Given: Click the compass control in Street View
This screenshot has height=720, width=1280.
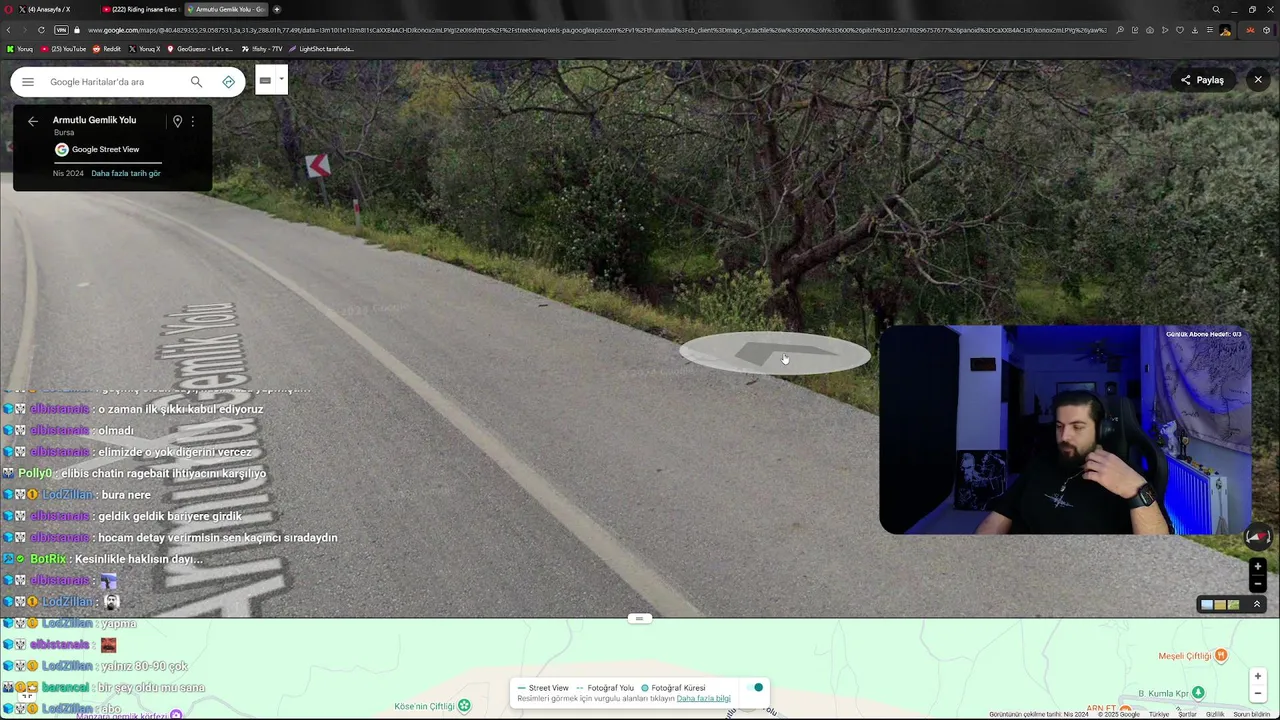Looking at the screenshot, I should point(1258,537).
